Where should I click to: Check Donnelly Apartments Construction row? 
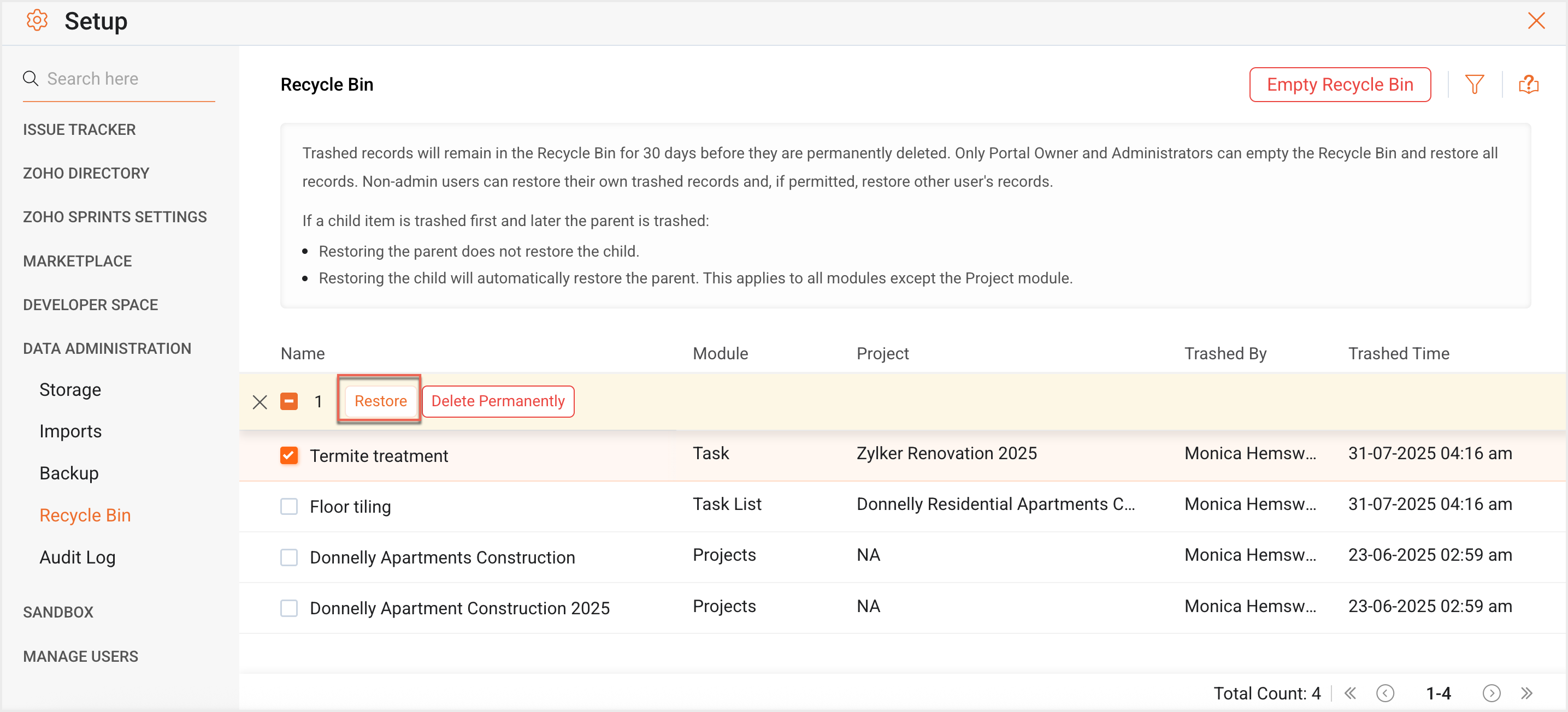[289, 557]
